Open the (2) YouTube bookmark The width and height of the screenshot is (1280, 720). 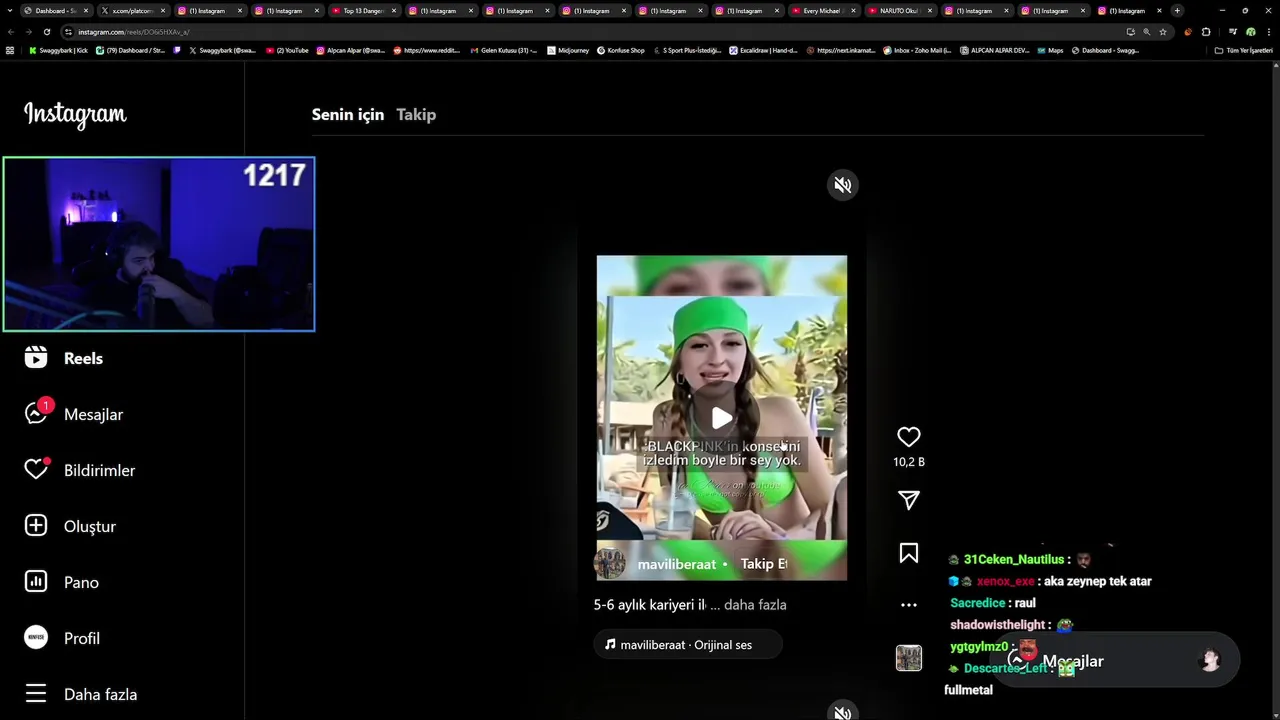[x=287, y=50]
